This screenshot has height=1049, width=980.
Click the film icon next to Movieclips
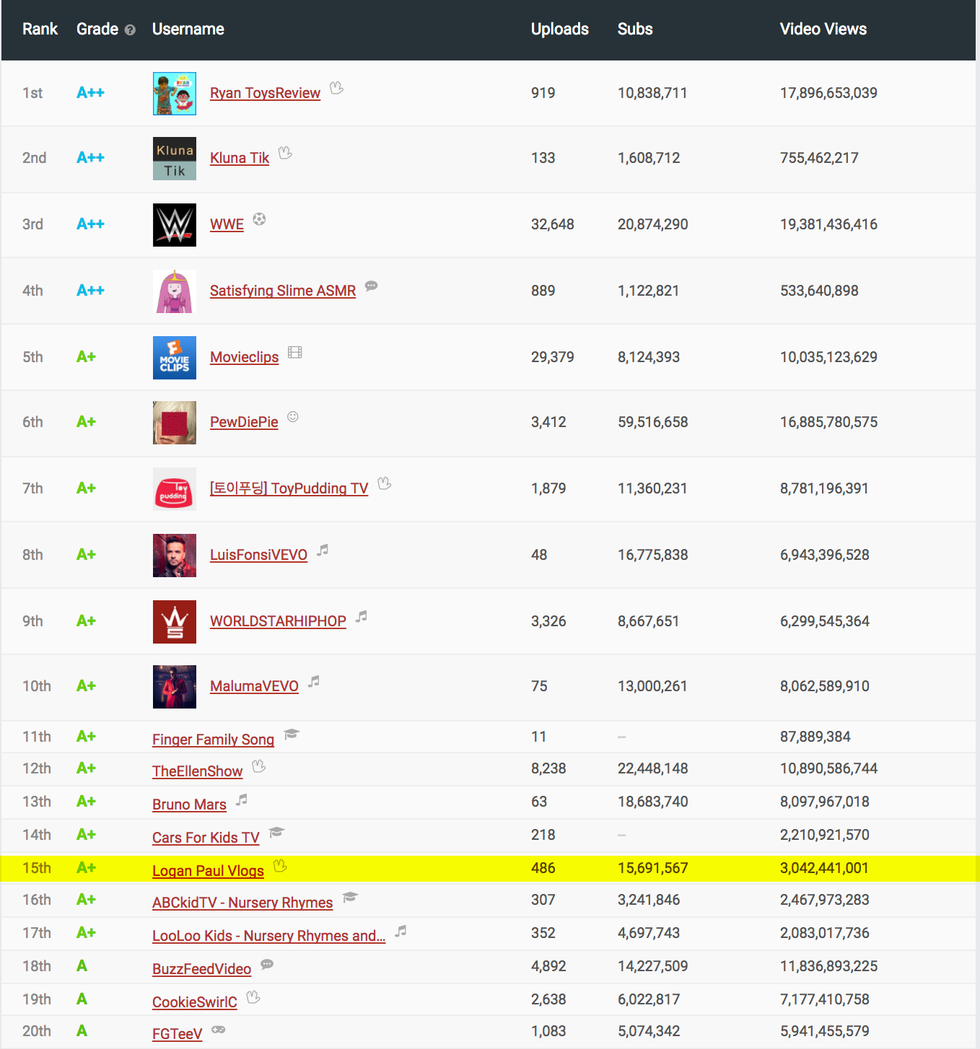pos(294,353)
